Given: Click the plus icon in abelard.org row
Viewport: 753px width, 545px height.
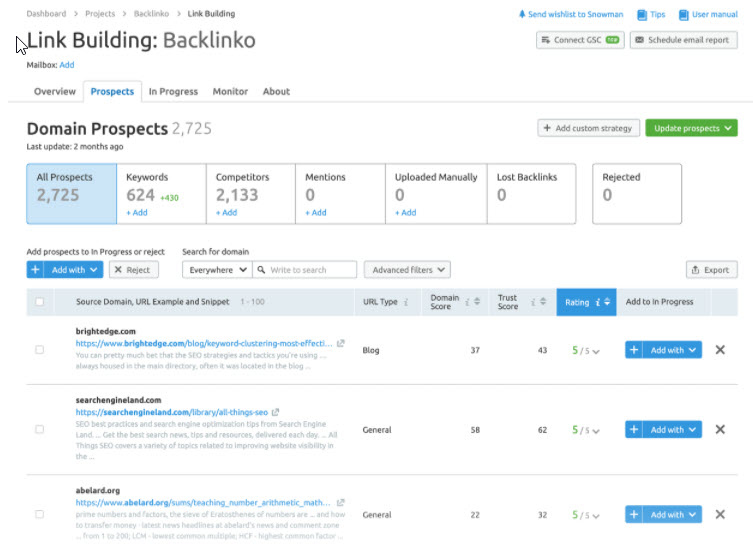Looking at the screenshot, I should click(634, 514).
